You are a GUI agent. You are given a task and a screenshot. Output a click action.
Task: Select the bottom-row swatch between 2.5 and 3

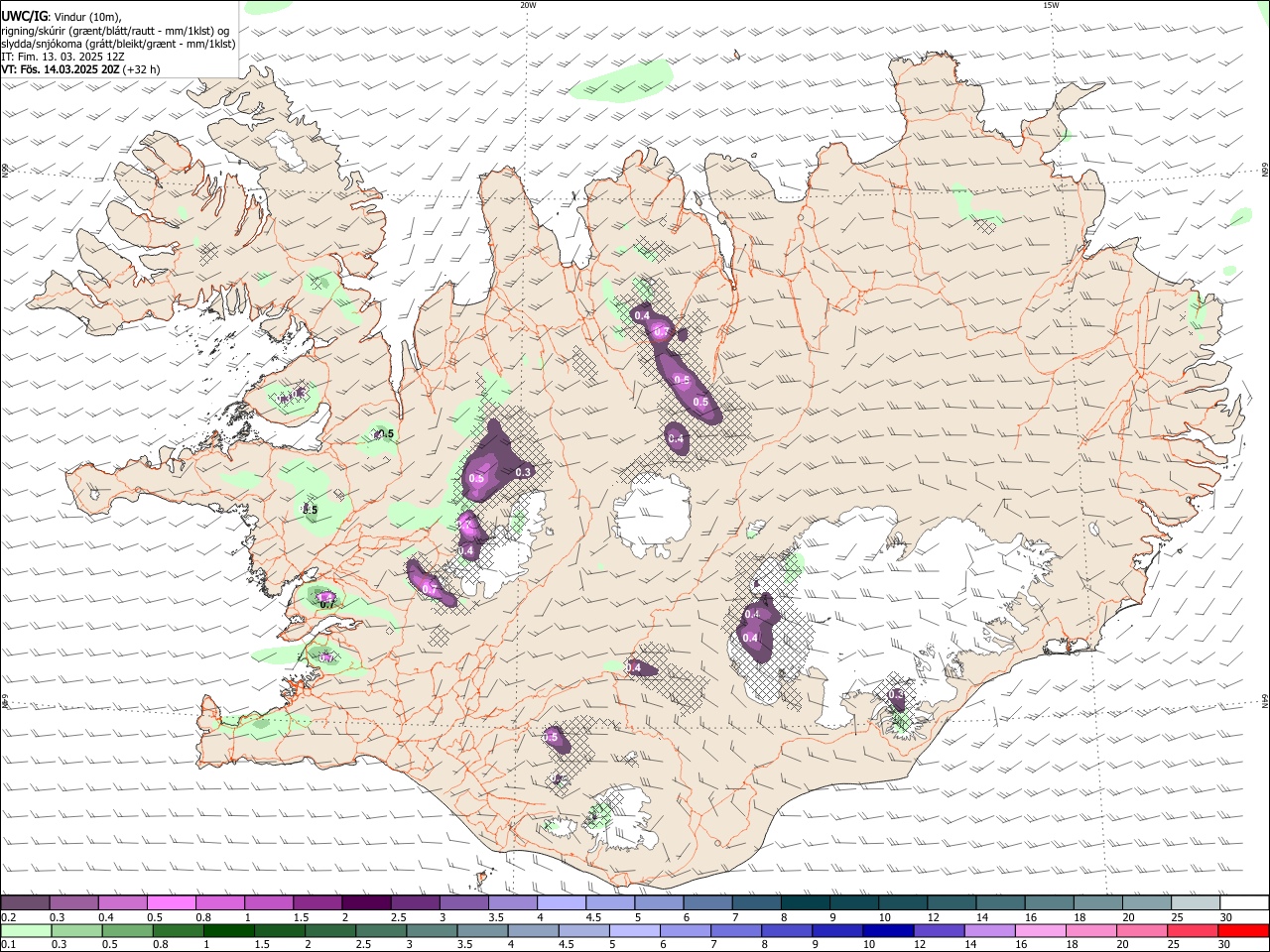(x=381, y=930)
